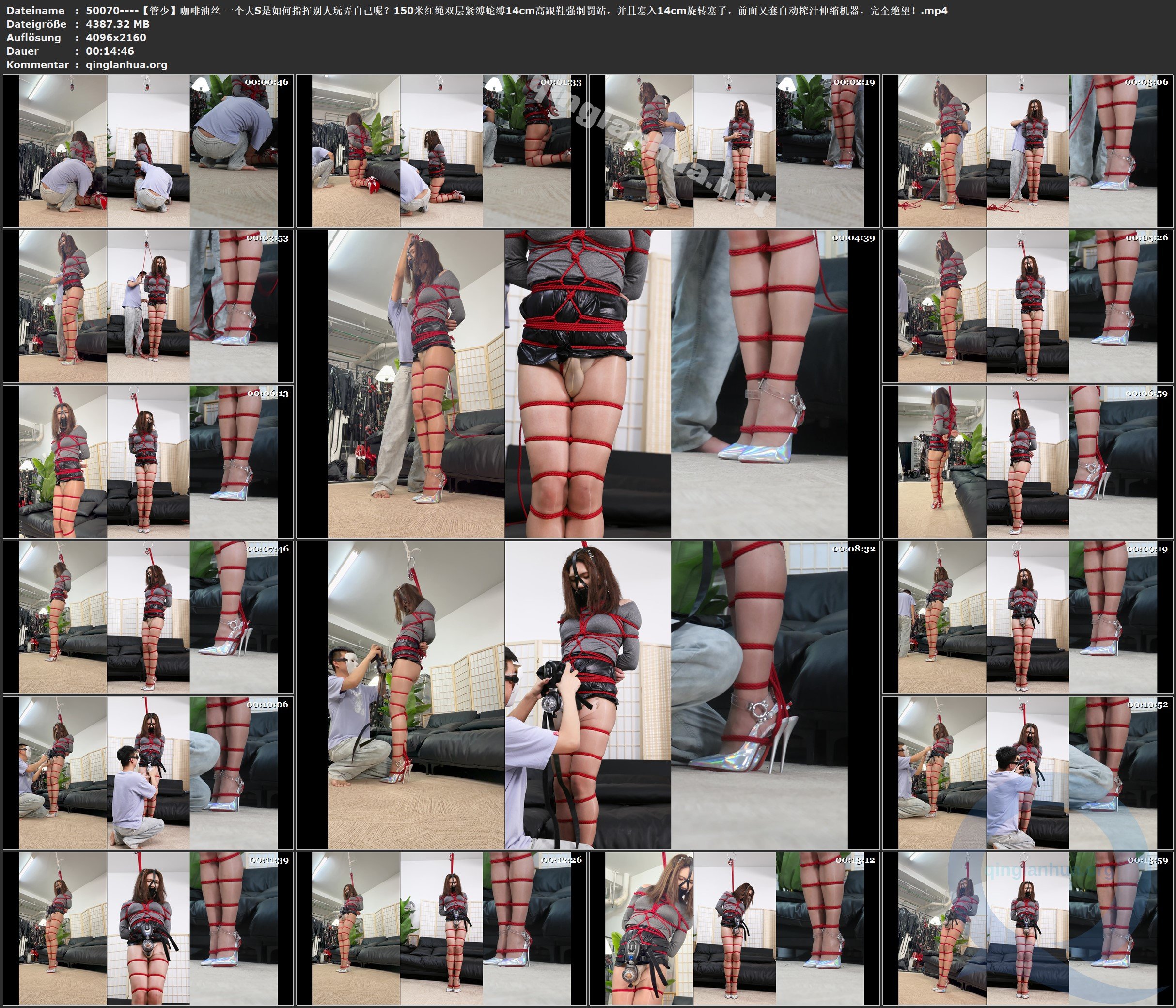Click the frame at 00:07:46
This screenshot has width=1176, height=1008.
148,617
